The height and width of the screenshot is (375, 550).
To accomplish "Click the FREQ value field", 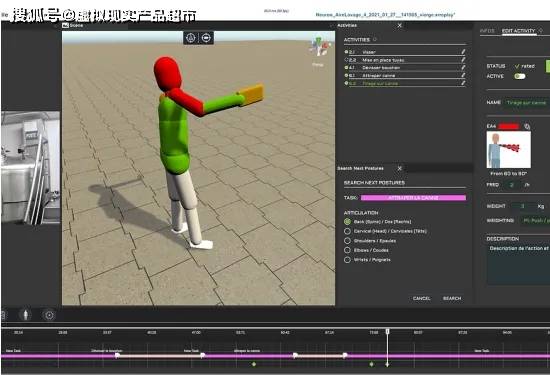I will (512, 185).
